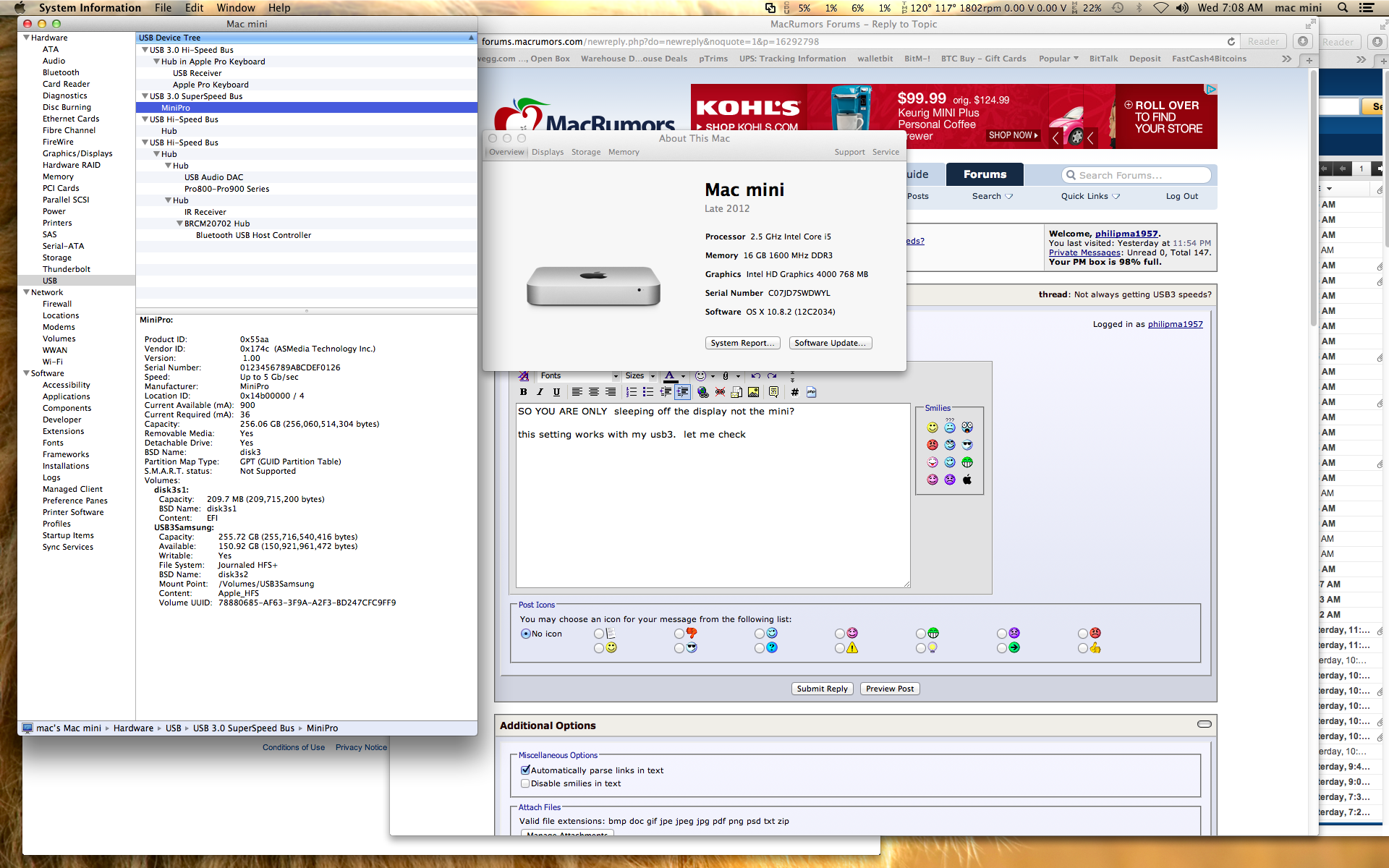The image size is (1389, 868).
Task: Click the Software Update button
Action: pos(830,343)
